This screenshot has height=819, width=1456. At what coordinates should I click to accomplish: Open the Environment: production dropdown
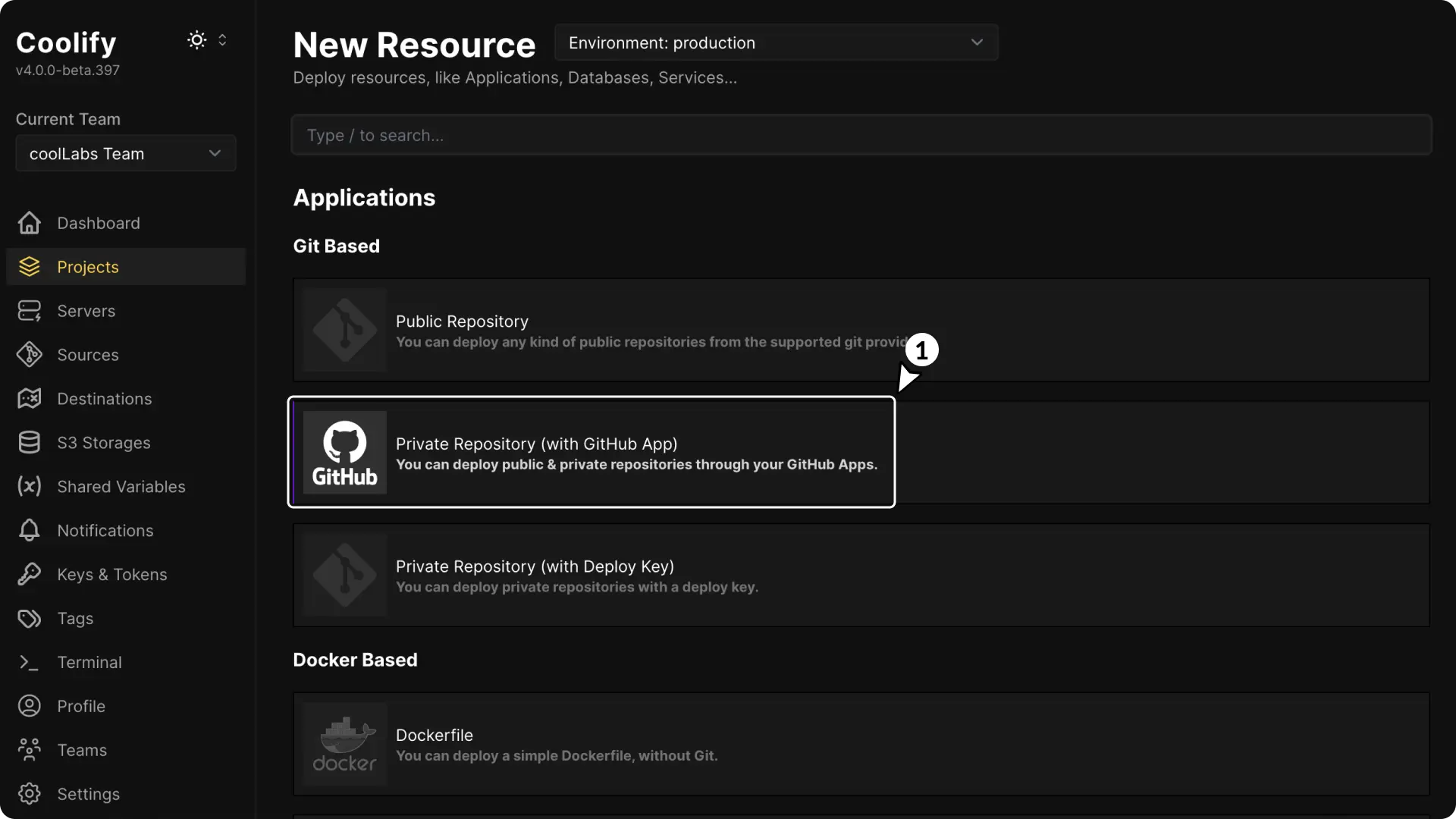[x=776, y=42]
